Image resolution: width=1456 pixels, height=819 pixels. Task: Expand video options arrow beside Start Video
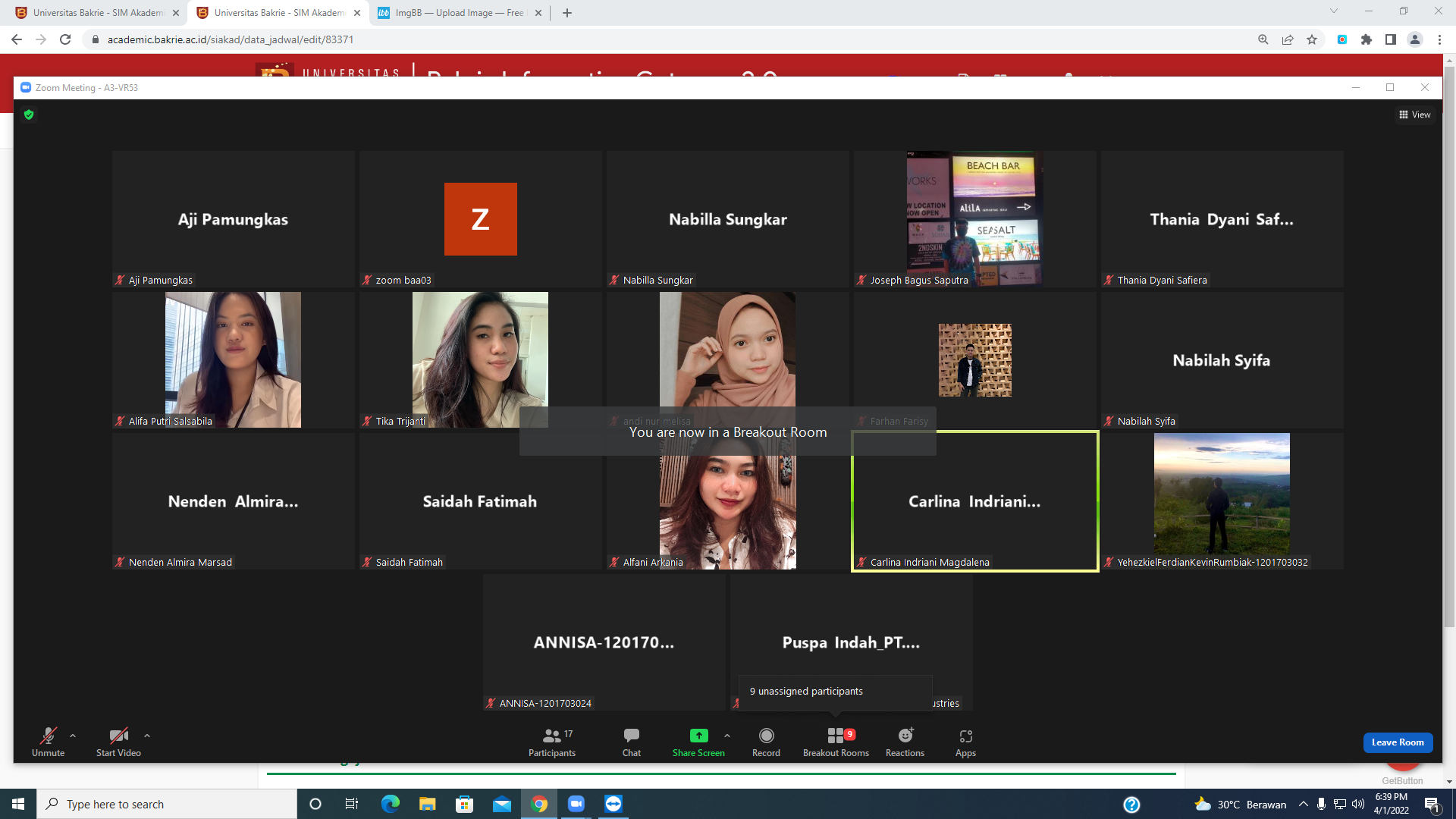[x=147, y=736]
